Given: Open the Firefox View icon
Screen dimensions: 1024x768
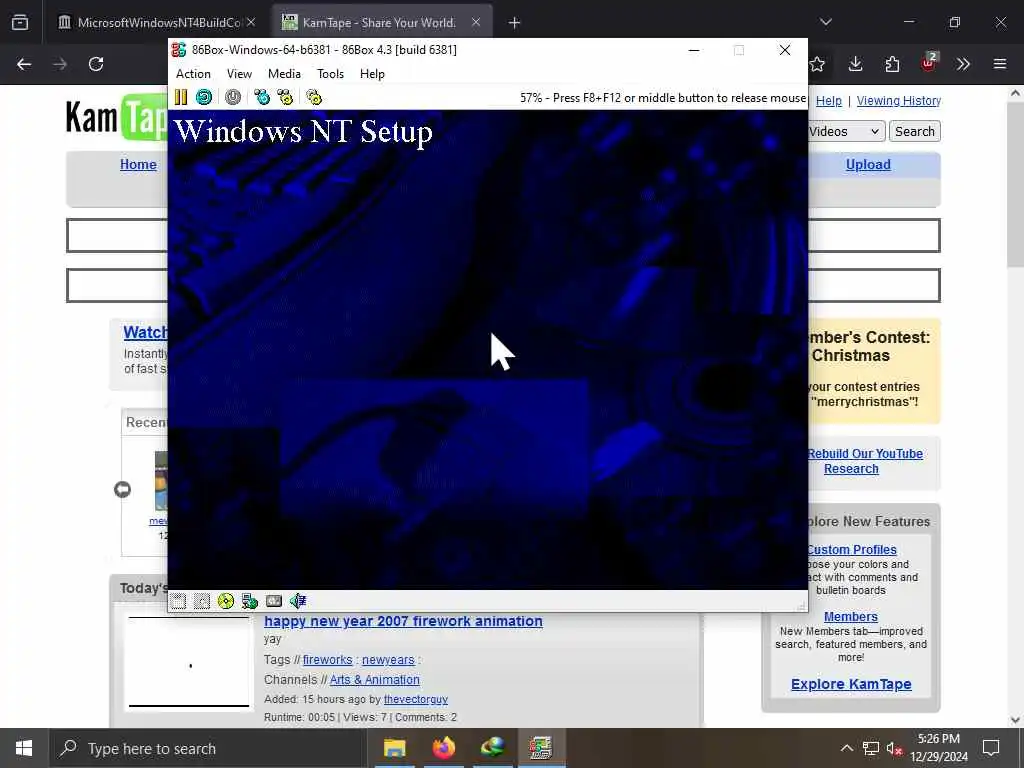Looking at the screenshot, I should pos(20,23).
